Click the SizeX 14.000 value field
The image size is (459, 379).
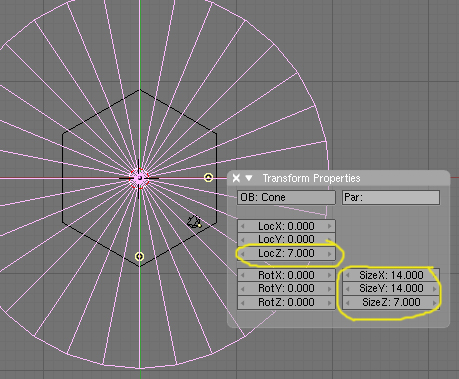coord(391,275)
